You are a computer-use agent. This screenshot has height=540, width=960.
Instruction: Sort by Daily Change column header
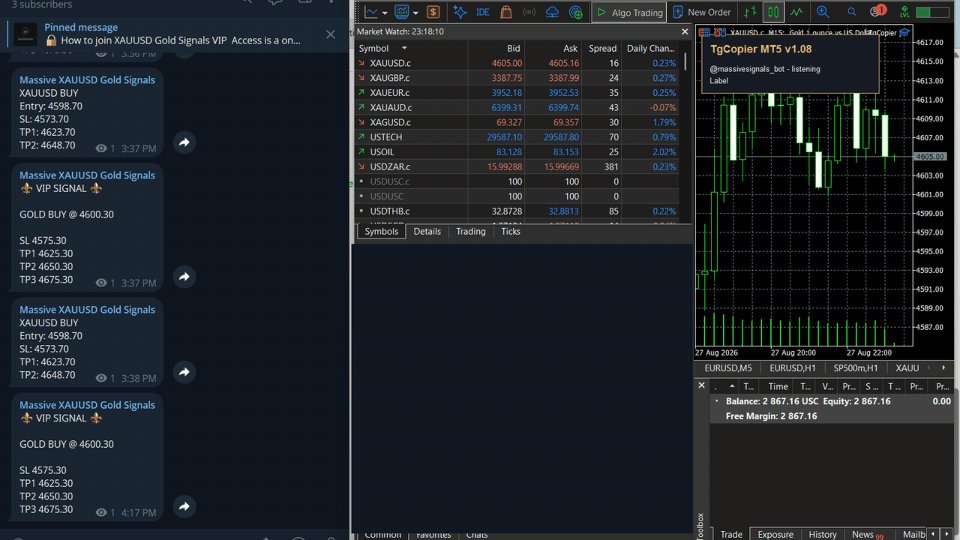point(650,48)
